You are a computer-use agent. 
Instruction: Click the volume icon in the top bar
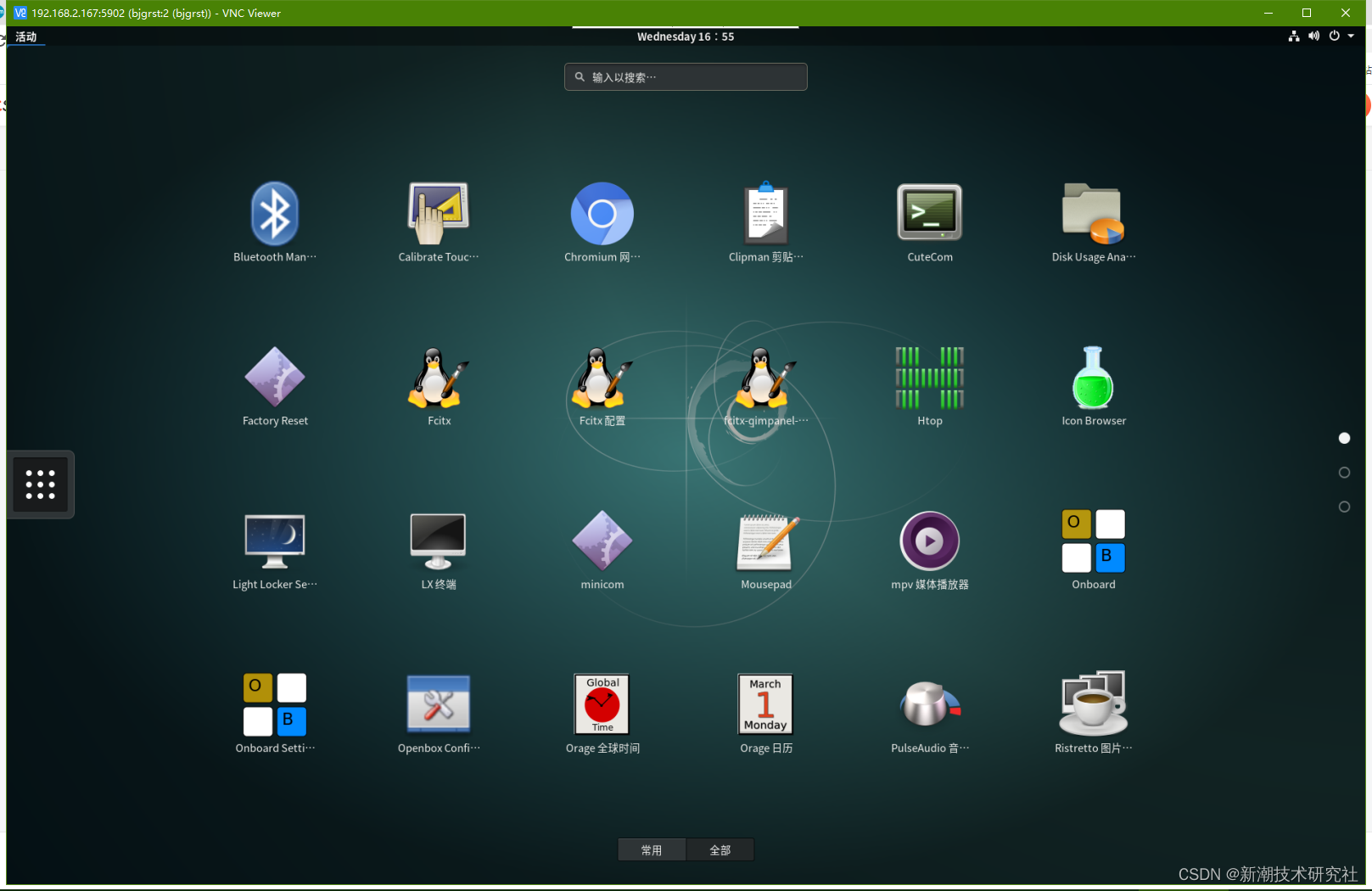click(x=1313, y=36)
